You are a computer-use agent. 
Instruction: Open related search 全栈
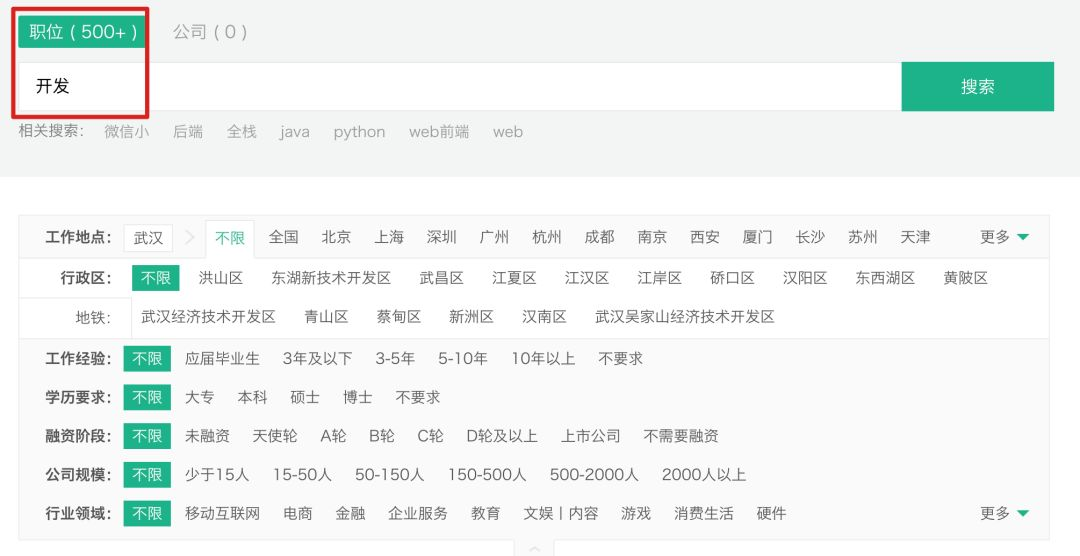(x=242, y=132)
